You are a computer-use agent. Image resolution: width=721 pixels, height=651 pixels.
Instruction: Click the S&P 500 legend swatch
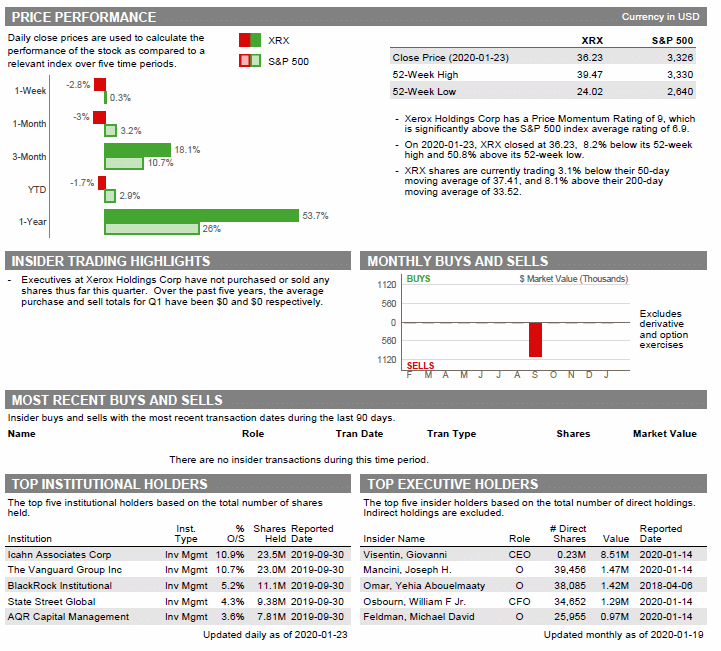(x=250, y=61)
